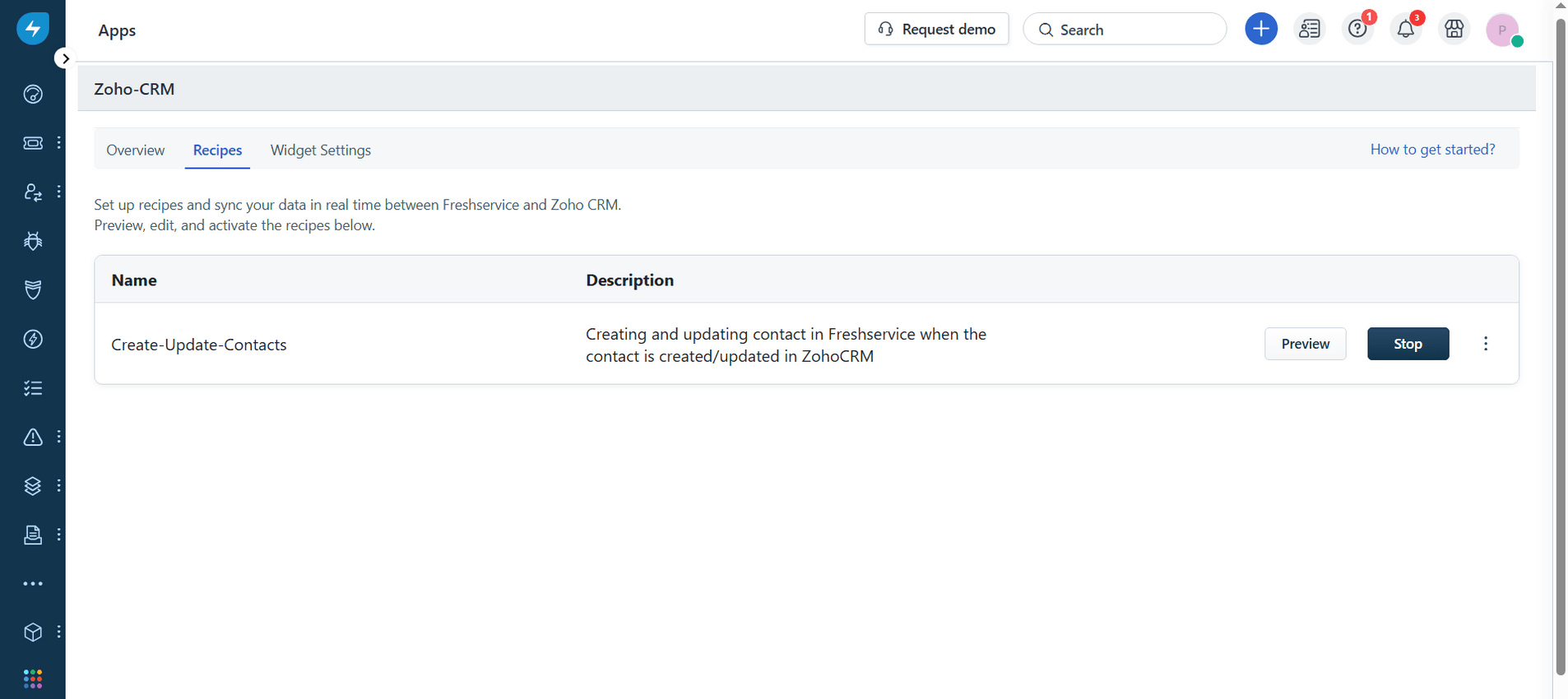Viewport: 1568px width, 699px height.
Task: Click the Create-Update-Contacts recipe name
Action: pos(199,345)
